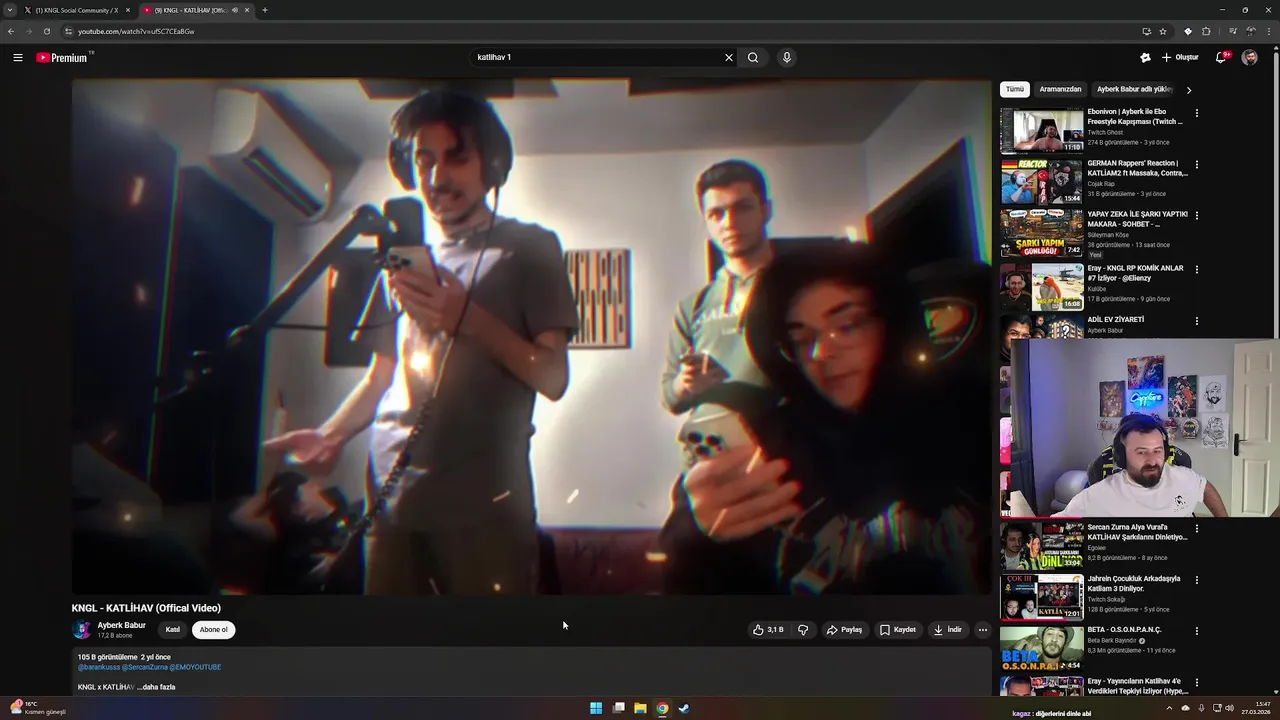Open options for Ebonivon video
The image size is (1280, 720).
pyautogui.click(x=1197, y=113)
